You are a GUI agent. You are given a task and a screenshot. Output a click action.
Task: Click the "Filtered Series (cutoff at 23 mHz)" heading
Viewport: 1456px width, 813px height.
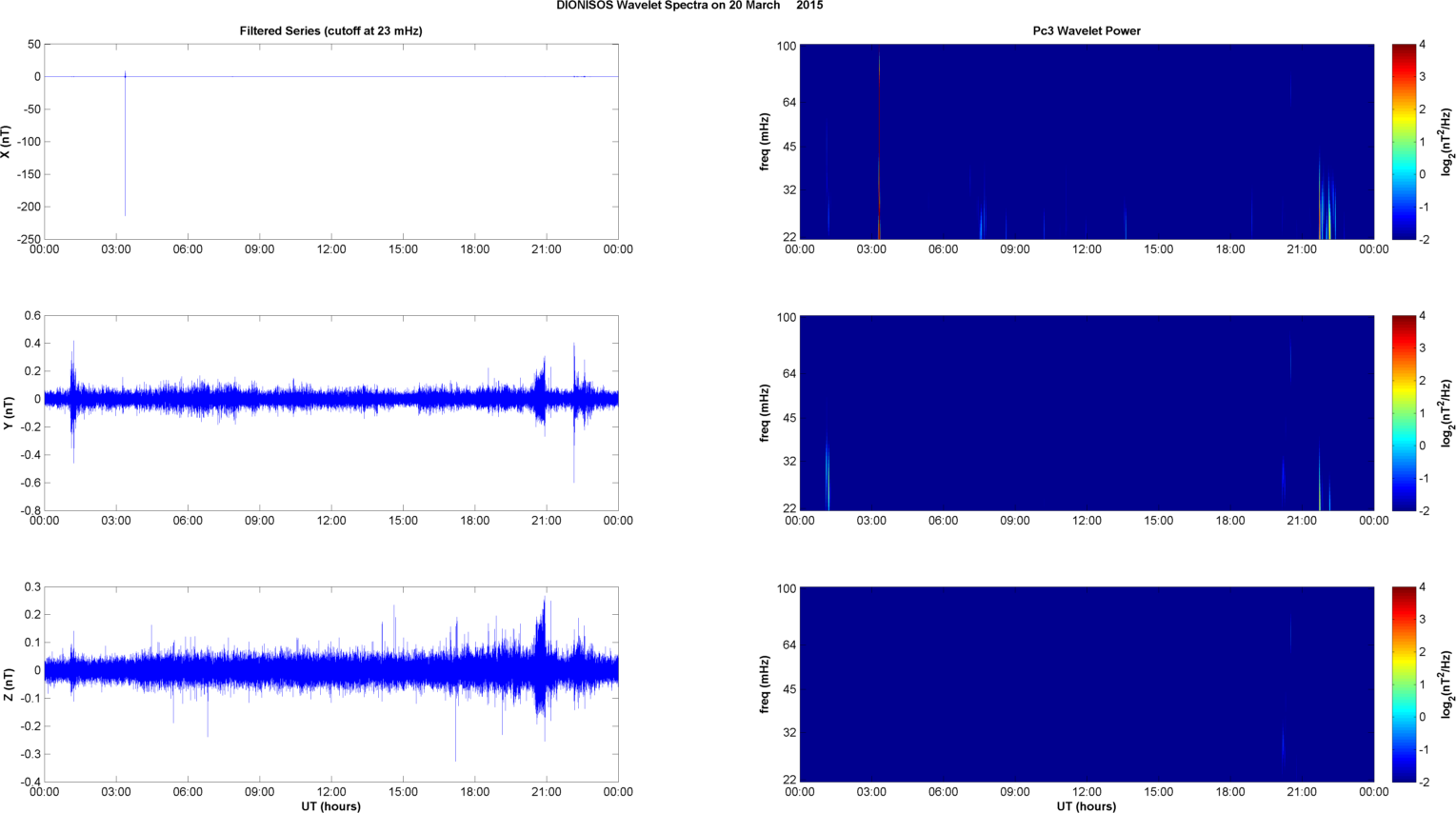(330, 31)
